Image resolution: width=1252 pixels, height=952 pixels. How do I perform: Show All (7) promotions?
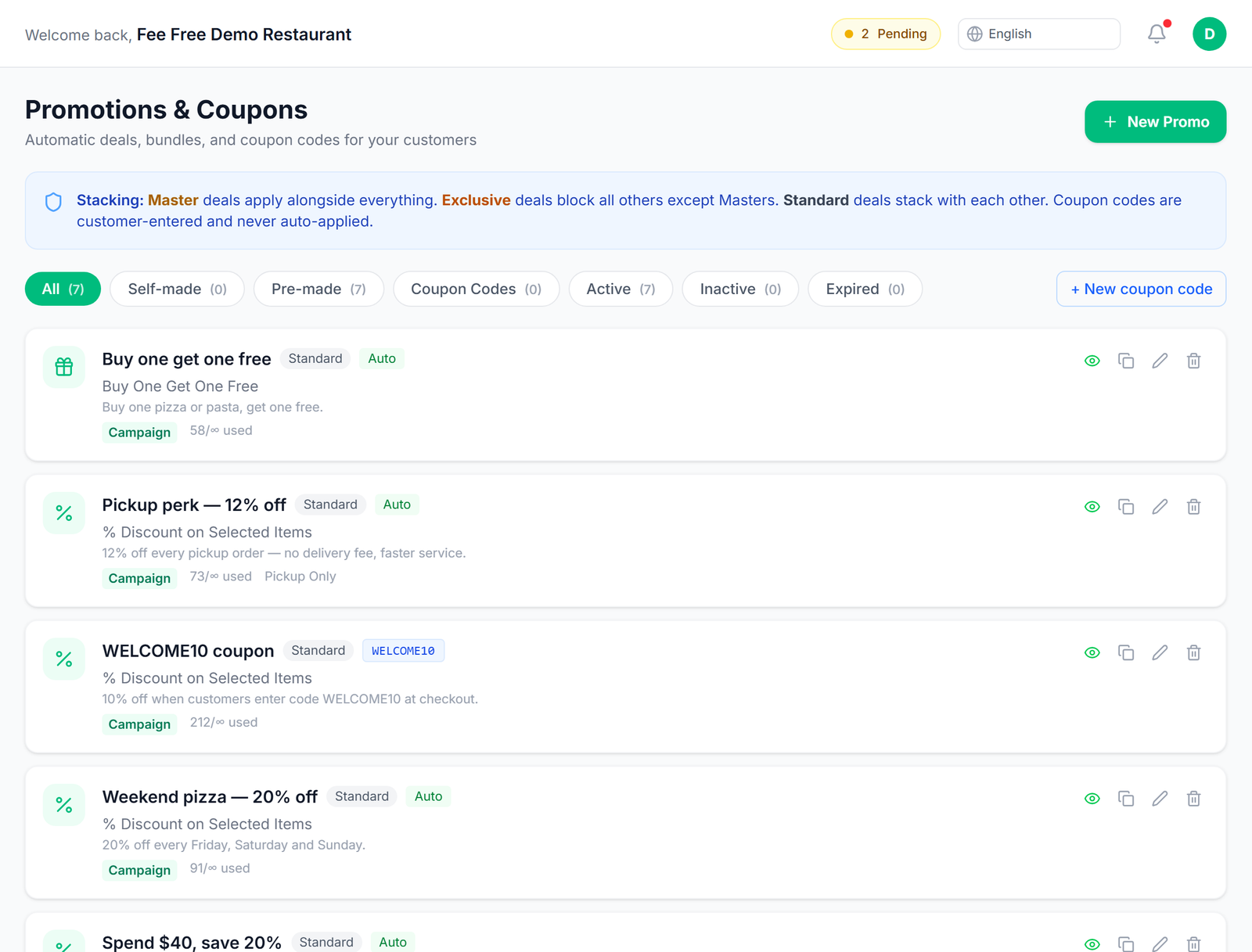tap(63, 289)
